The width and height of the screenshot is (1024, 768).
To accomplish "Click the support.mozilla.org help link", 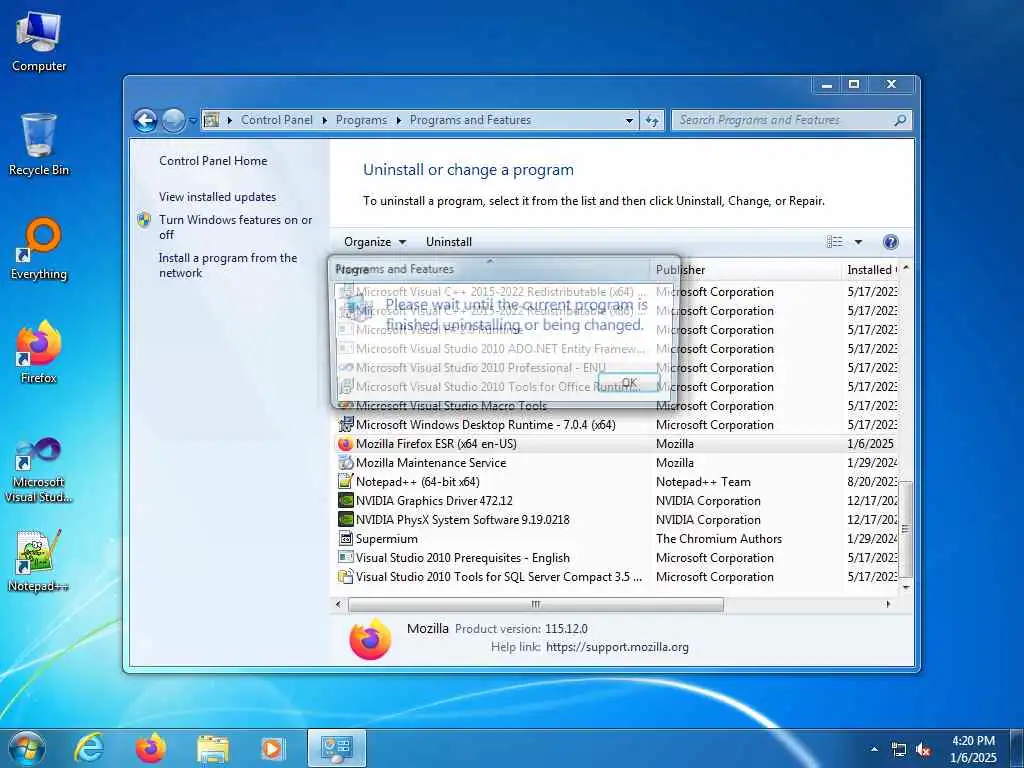I will [617, 647].
